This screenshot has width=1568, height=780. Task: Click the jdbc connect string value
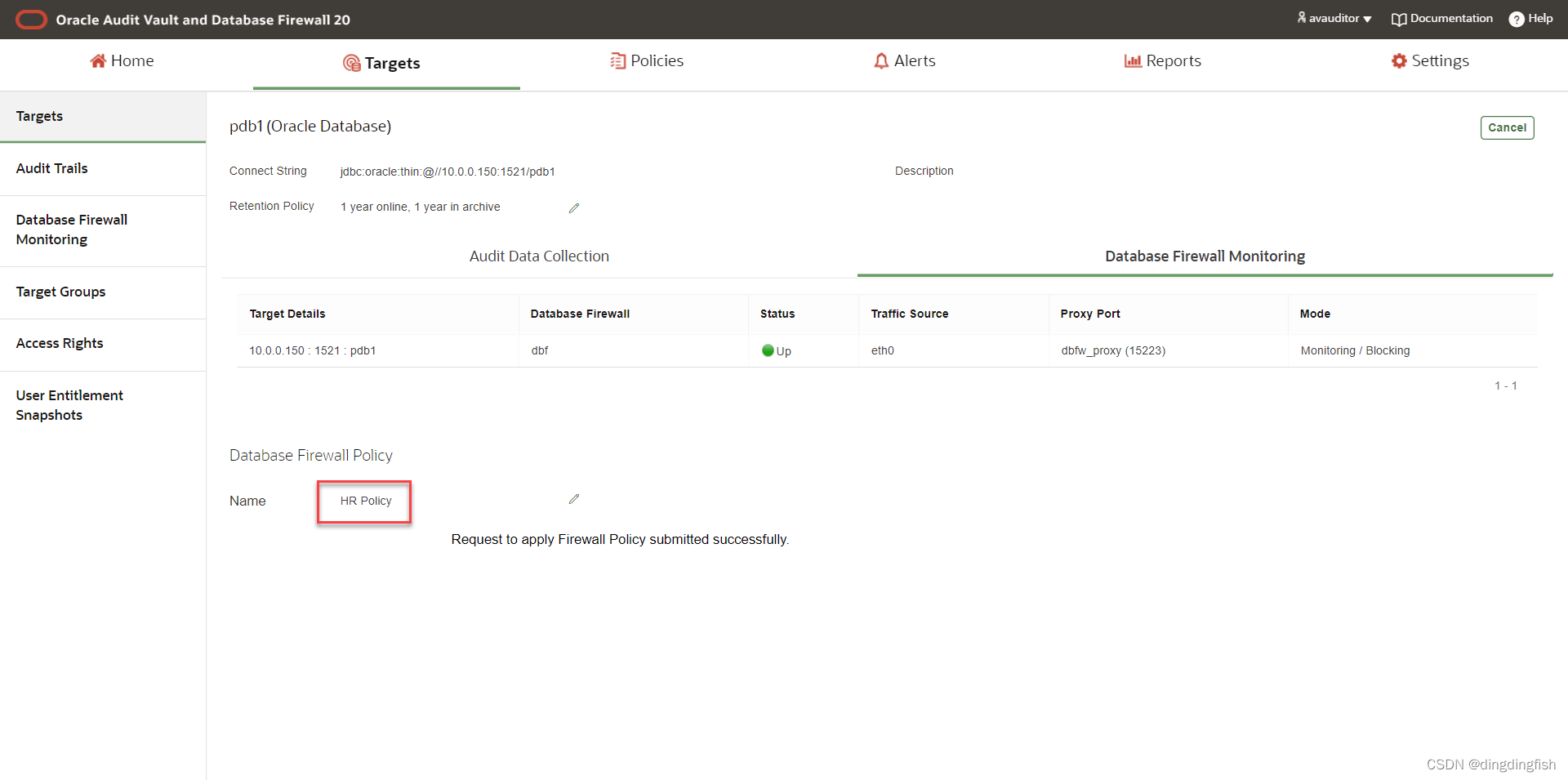pyautogui.click(x=448, y=172)
